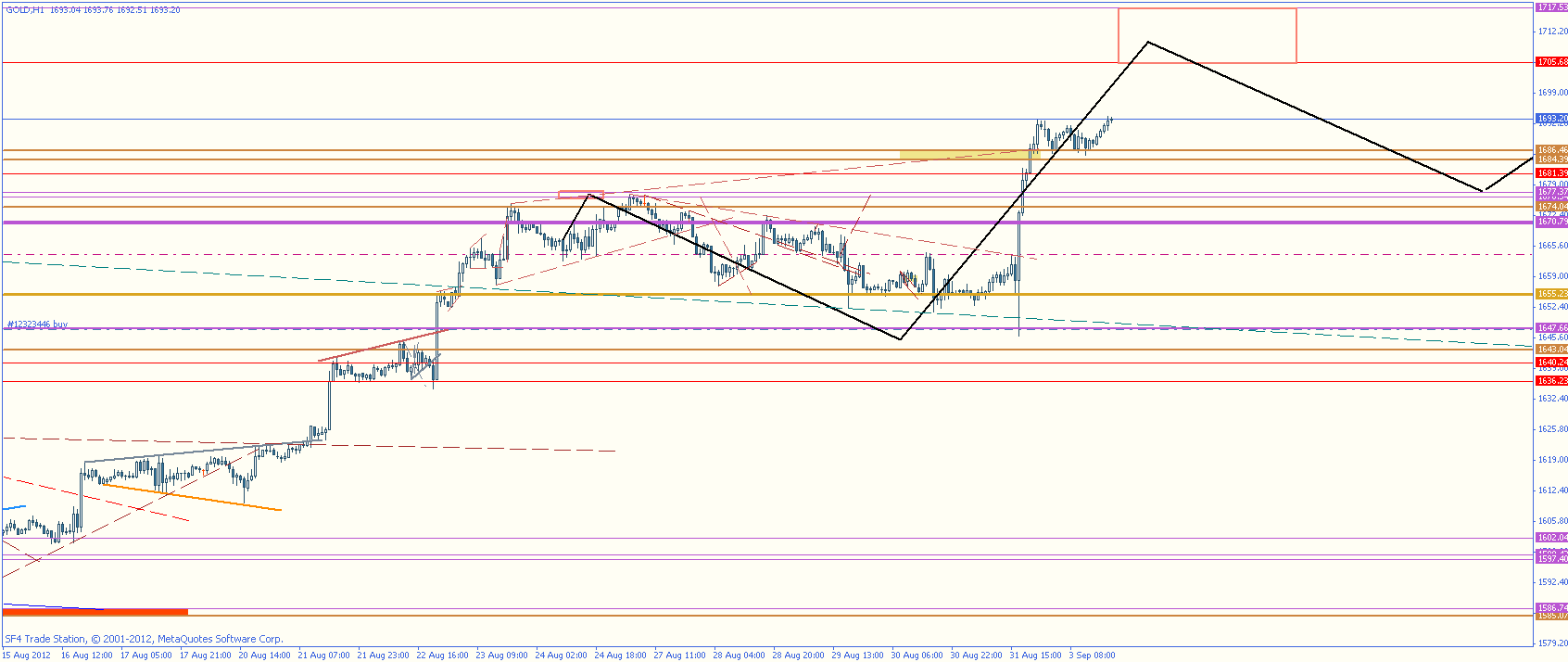Click the 28 Aug 20:00 time label
The width and height of the screenshot is (1568, 662).
798,656
